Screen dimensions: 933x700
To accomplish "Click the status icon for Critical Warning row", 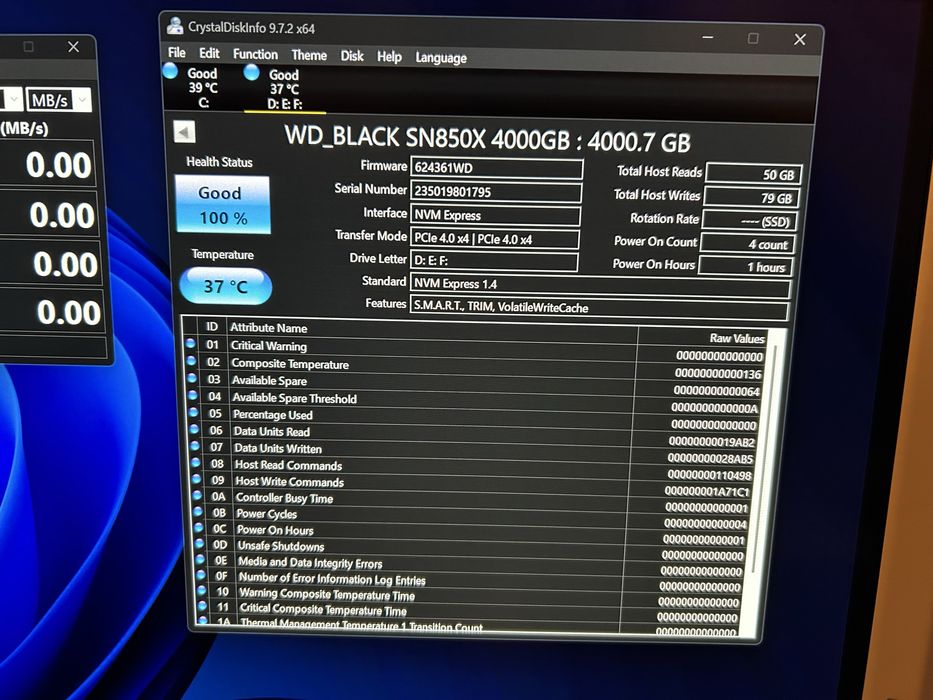I will click(190, 343).
